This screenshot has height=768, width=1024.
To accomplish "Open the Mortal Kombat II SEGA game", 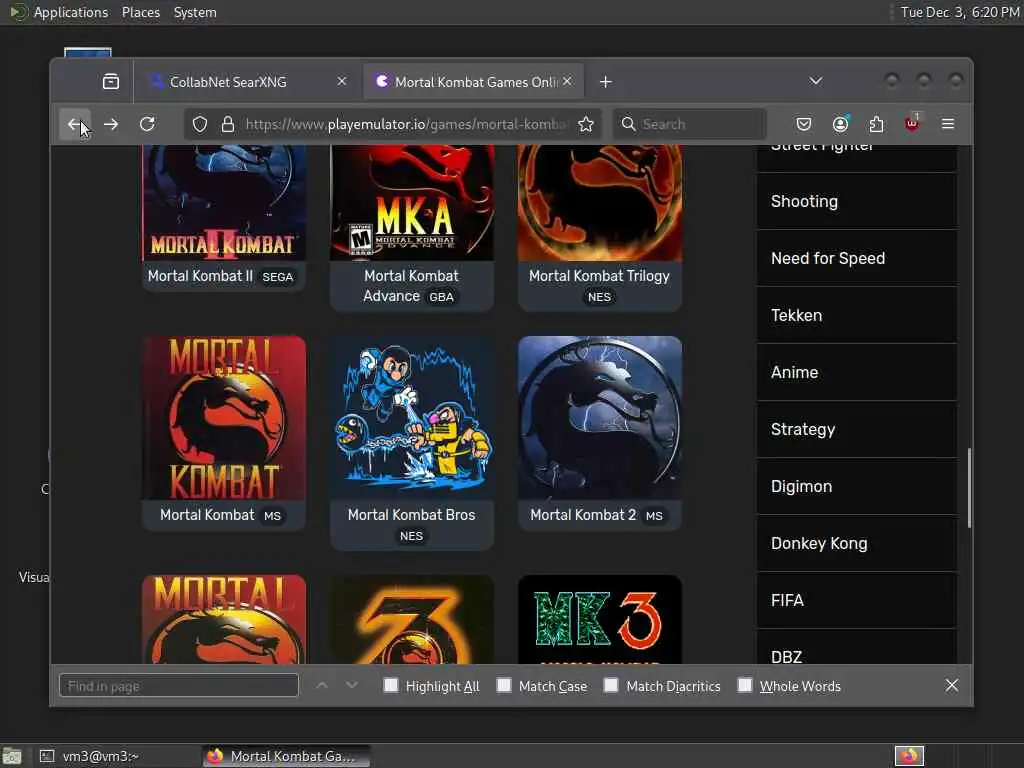I will click(x=224, y=217).
